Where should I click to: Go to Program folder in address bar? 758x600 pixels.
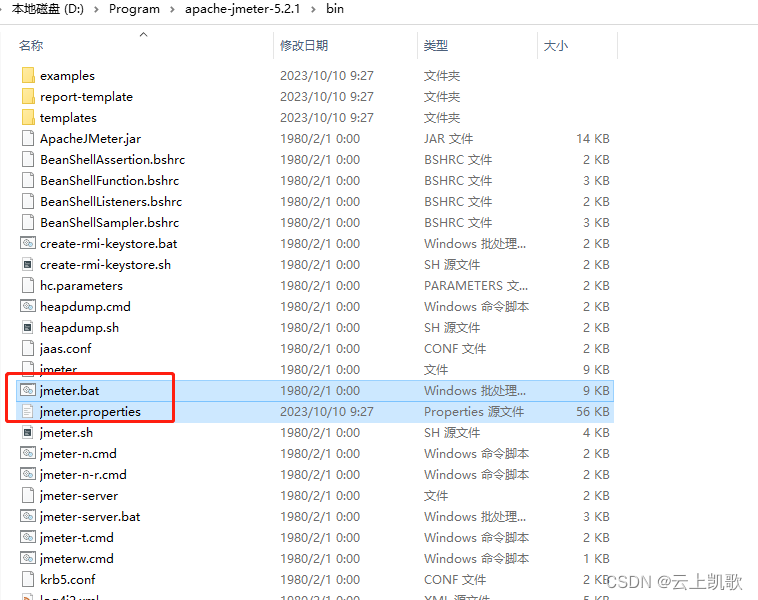click(x=134, y=9)
